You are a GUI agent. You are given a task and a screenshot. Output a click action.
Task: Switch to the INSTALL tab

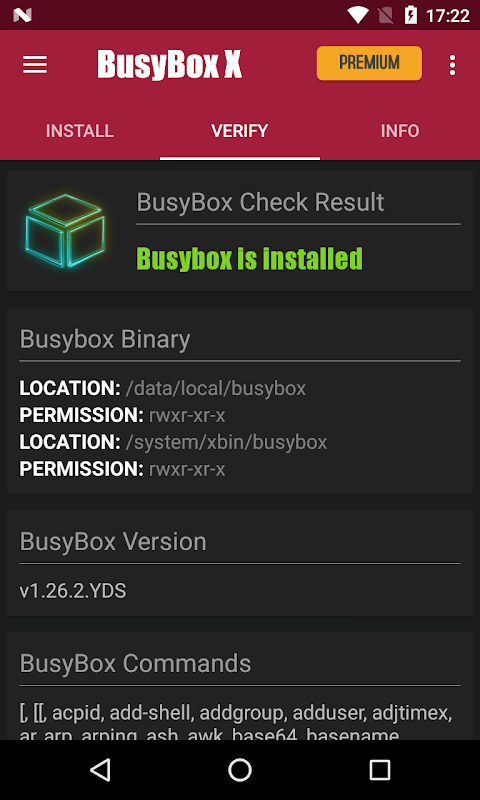click(x=80, y=131)
